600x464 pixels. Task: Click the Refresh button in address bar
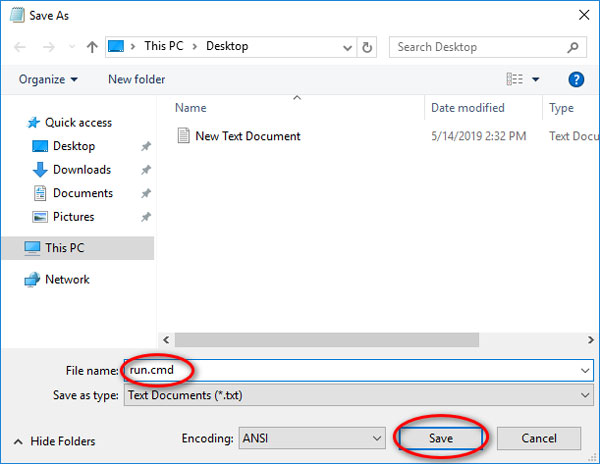[367, 47]
